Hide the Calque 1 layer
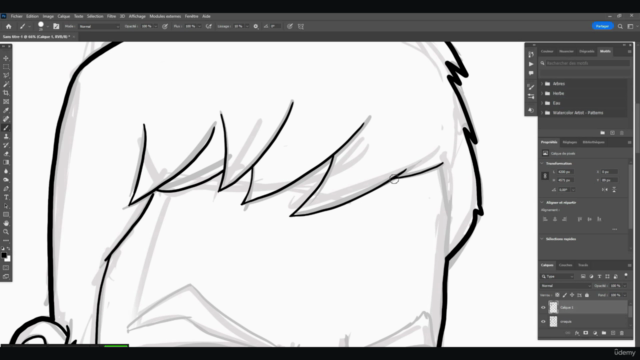Screen dimensions: 640x360 tap(543, 308)
